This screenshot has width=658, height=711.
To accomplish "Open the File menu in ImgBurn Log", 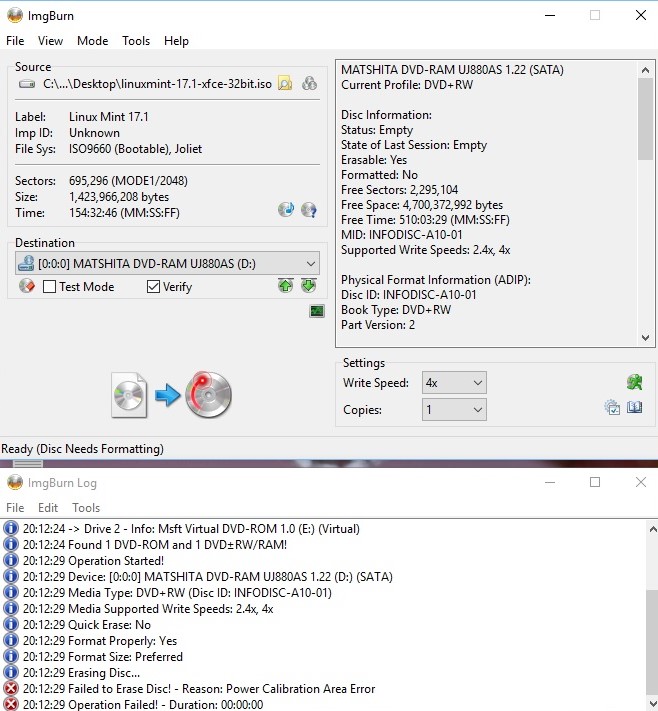I will 15,507.
